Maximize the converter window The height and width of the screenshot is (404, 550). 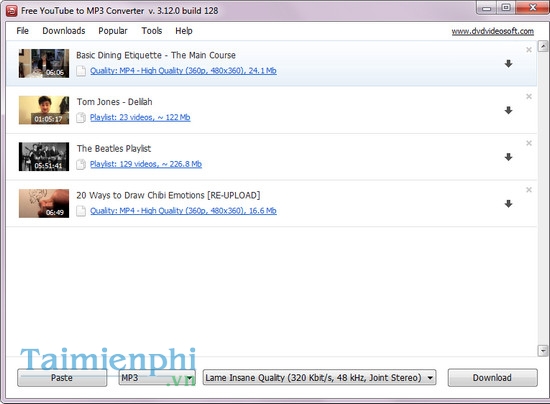[505, 8]
